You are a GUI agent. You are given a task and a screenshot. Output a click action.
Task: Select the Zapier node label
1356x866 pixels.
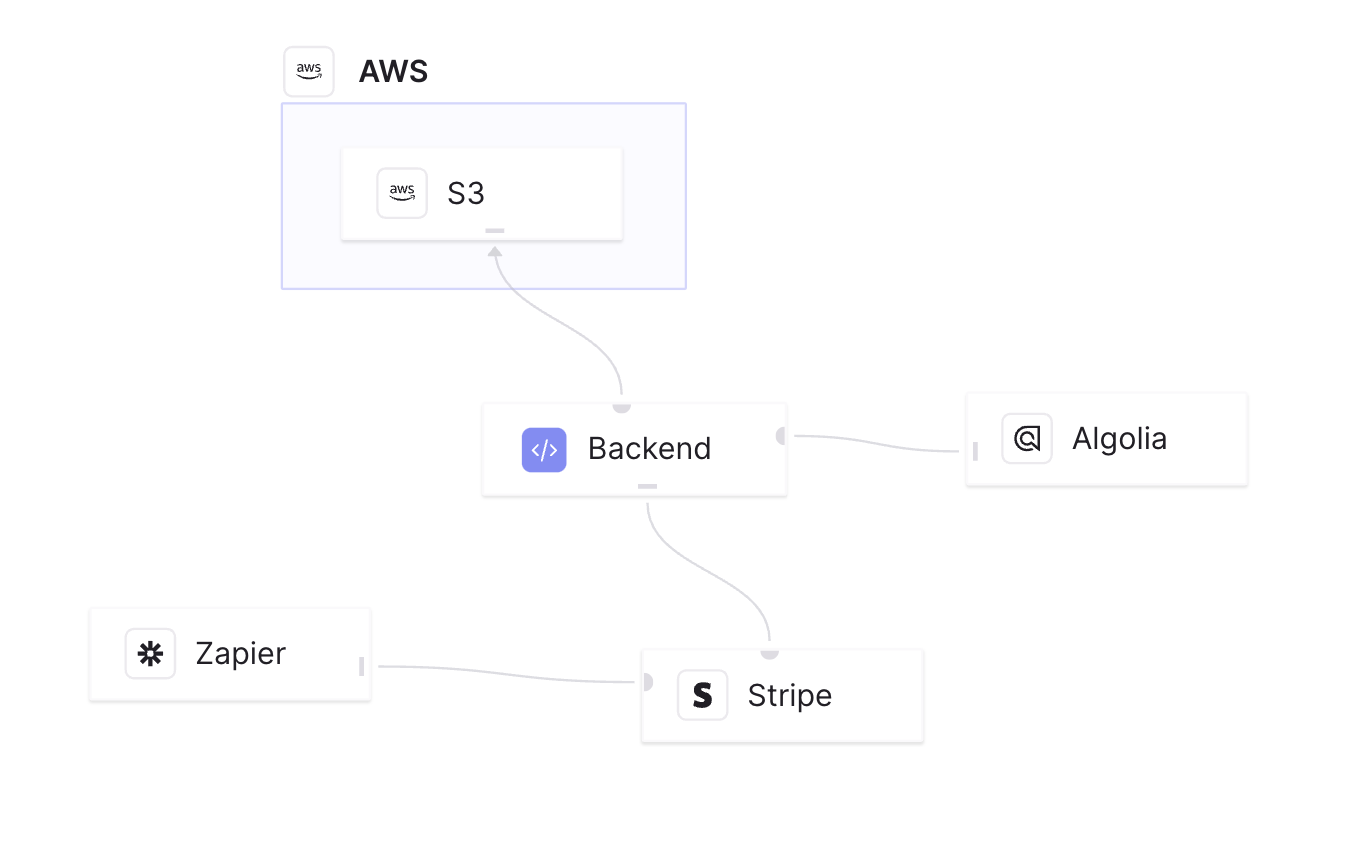pos(241,653)
